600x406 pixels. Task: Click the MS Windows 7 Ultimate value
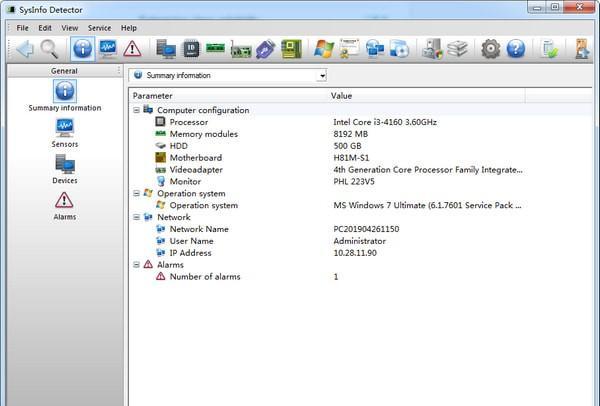pyautogui.click(x=427, y=205)
